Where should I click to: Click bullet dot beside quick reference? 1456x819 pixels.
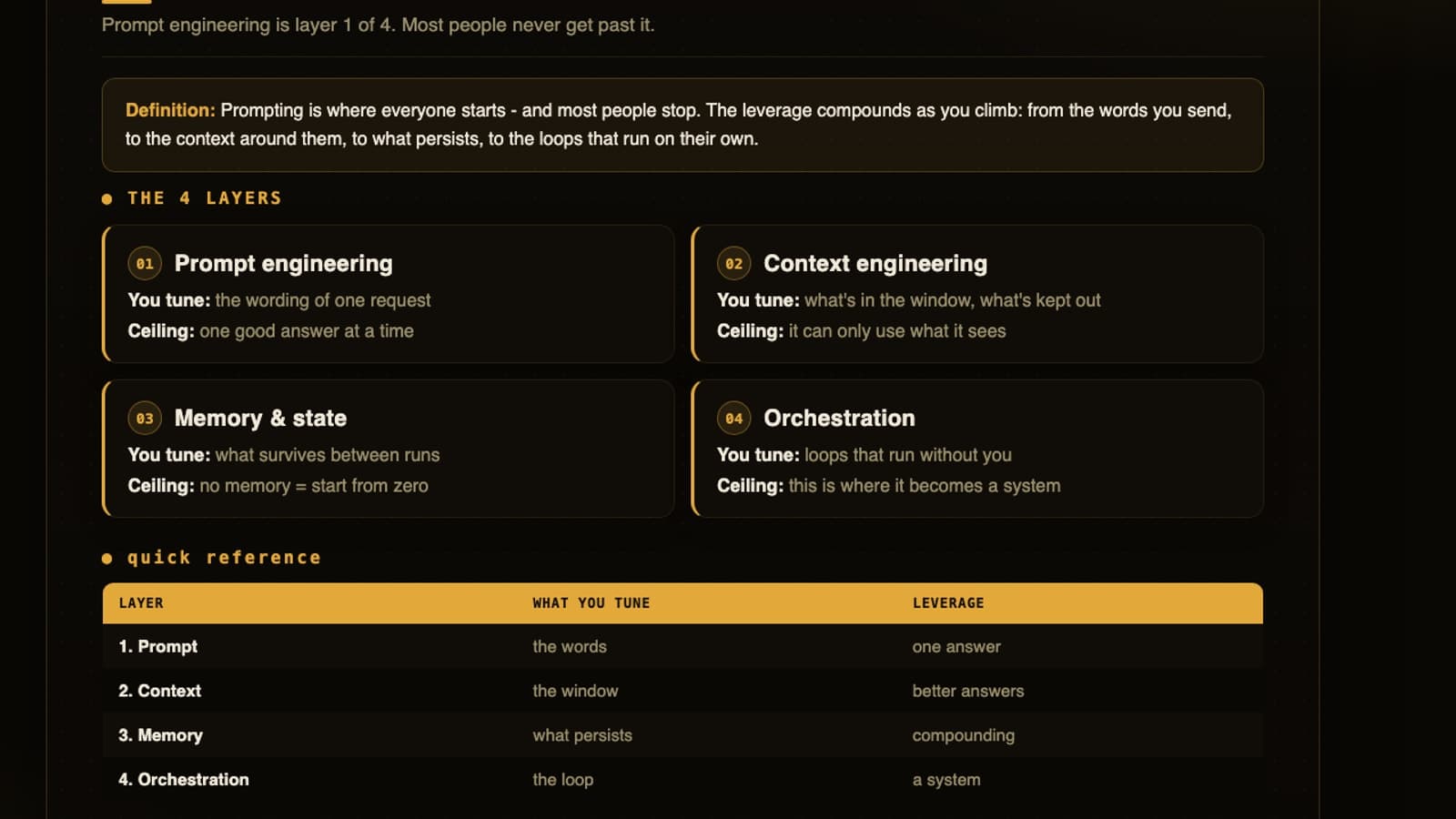[x=107, y=559]
